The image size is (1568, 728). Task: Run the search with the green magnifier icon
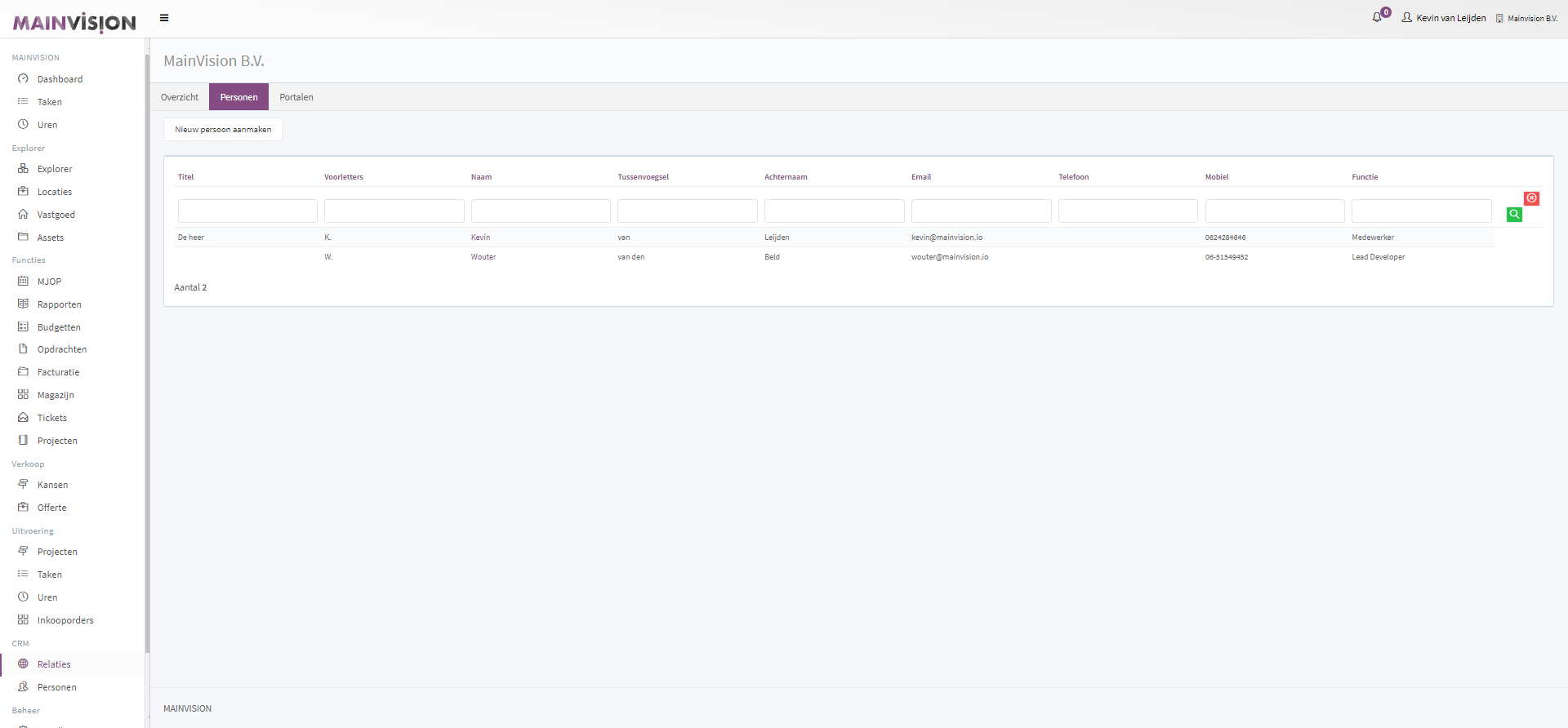point(1514,215)
